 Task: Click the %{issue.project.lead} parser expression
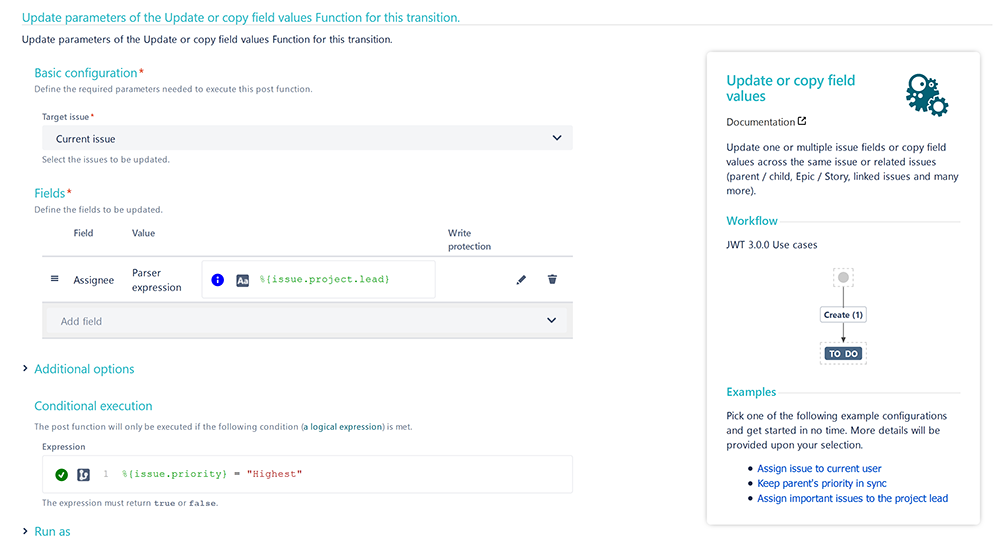point(324,279)
